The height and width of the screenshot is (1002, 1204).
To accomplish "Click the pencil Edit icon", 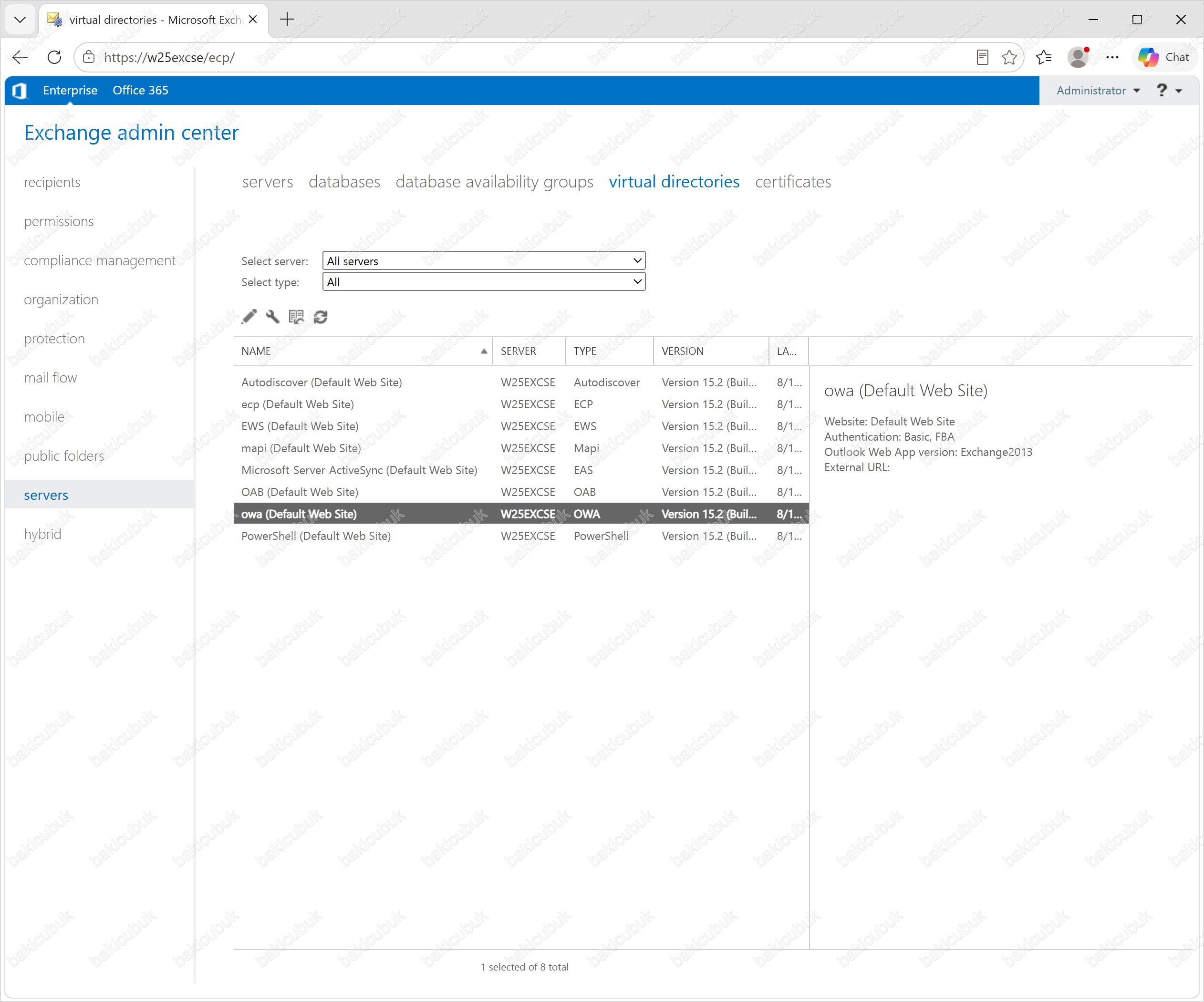I will click(249, 316).
